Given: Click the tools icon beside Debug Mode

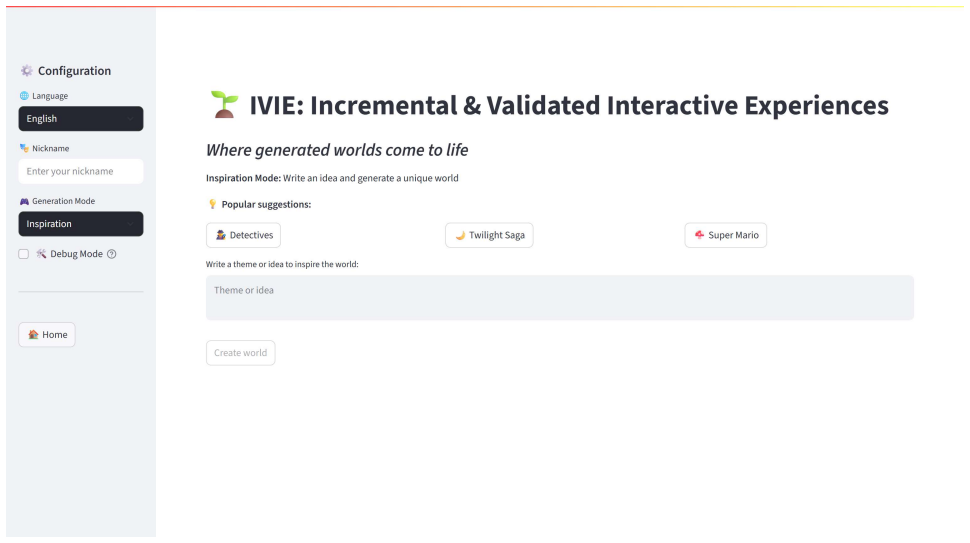Looking at the screenshot, I should (x=41, y=254).
